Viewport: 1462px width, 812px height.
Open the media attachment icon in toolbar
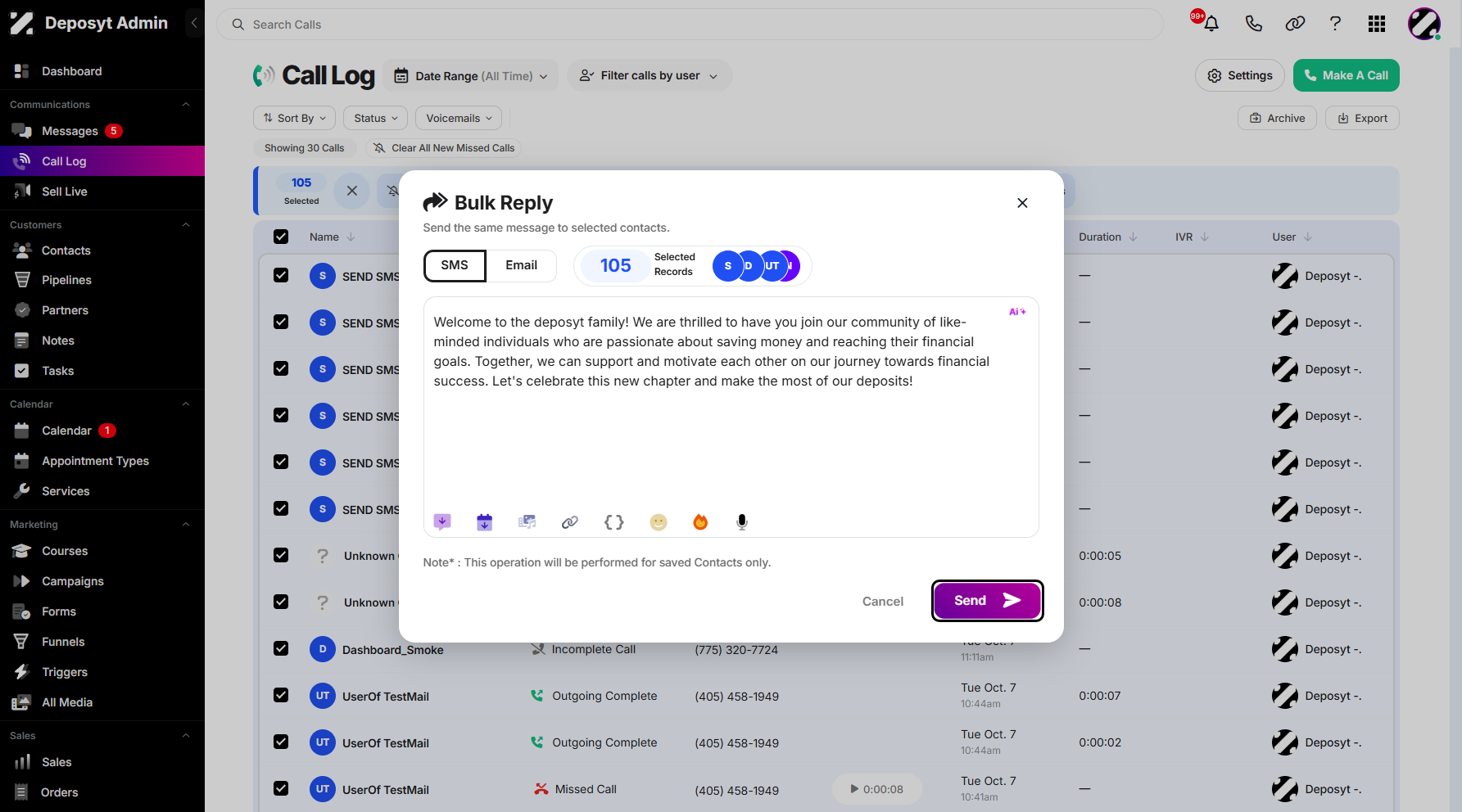coord(527,522)
